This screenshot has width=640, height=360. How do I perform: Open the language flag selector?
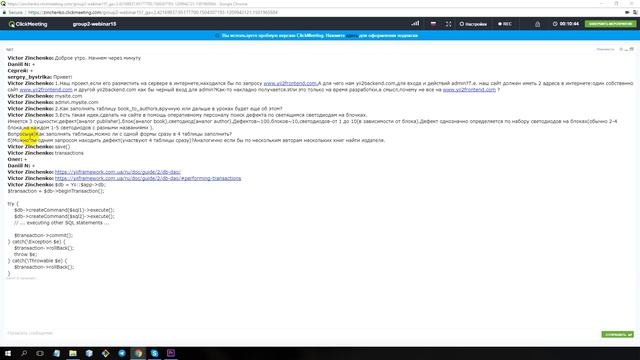[433, 24]
